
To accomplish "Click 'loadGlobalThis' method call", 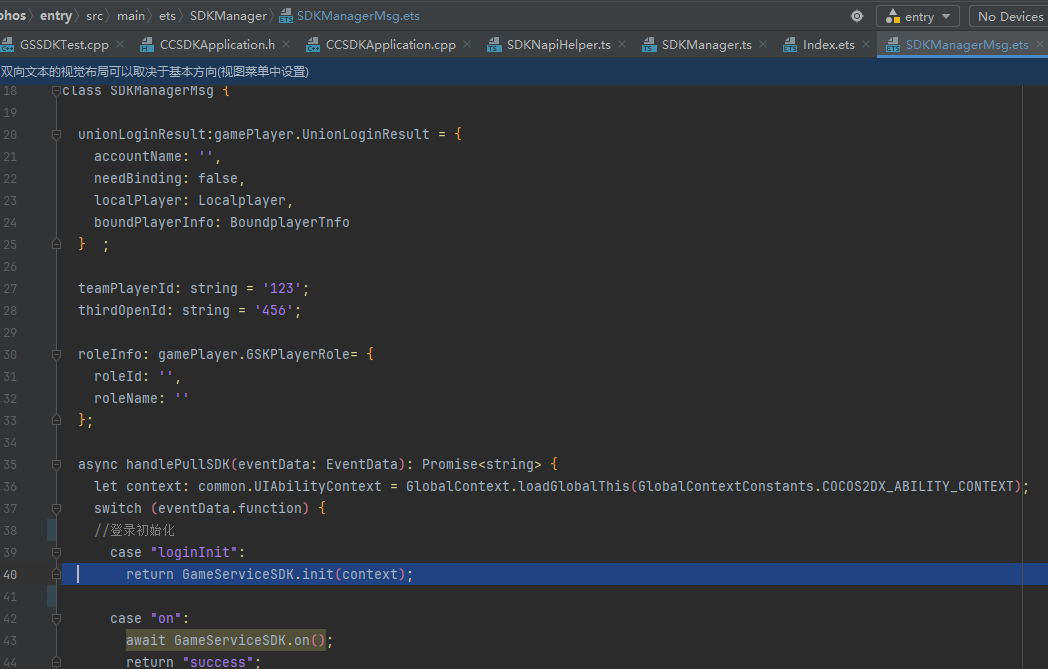I will click(x=573, y=487).
